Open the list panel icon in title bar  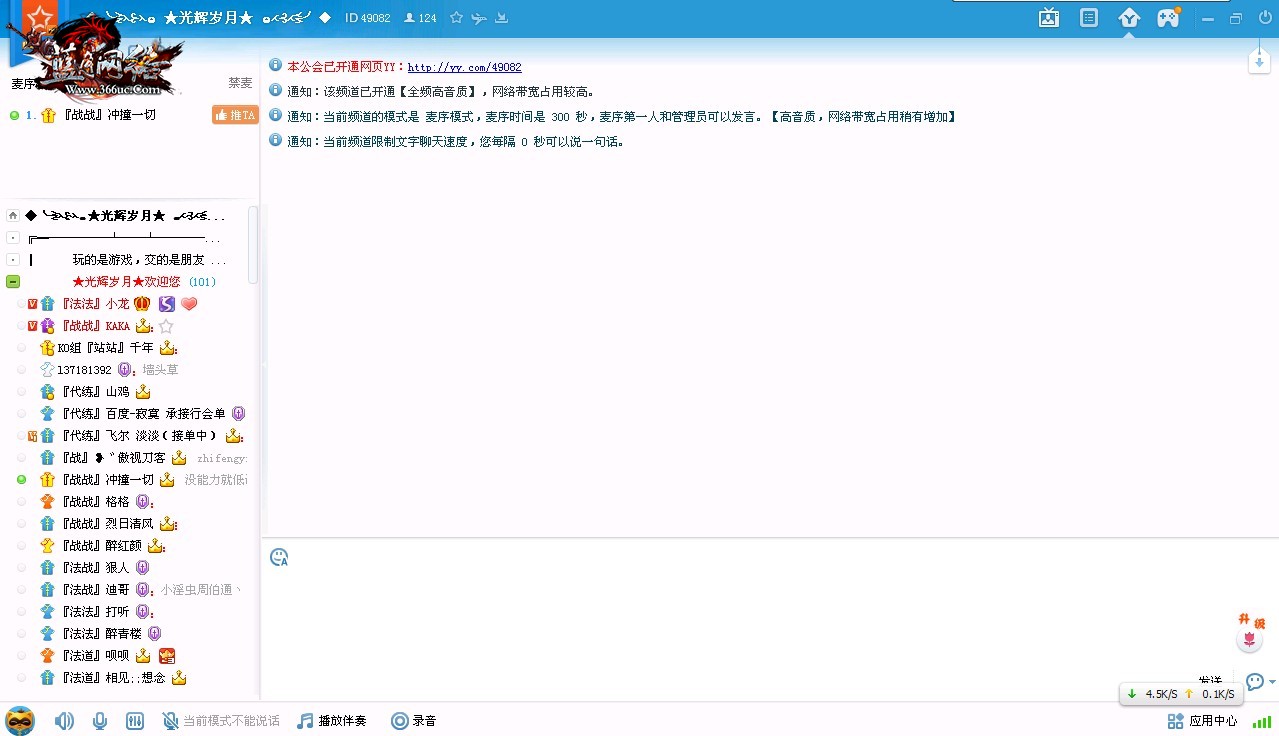click(1089, 18)
